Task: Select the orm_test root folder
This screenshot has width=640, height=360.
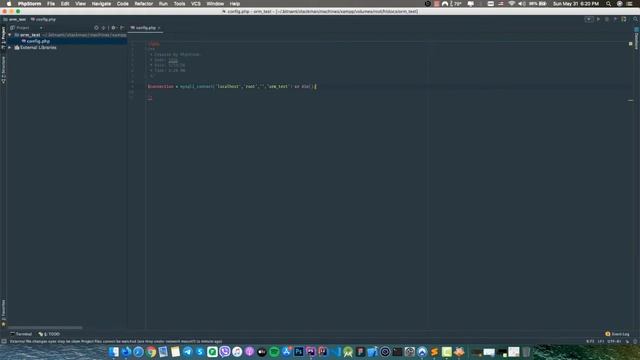Action: 30,35
